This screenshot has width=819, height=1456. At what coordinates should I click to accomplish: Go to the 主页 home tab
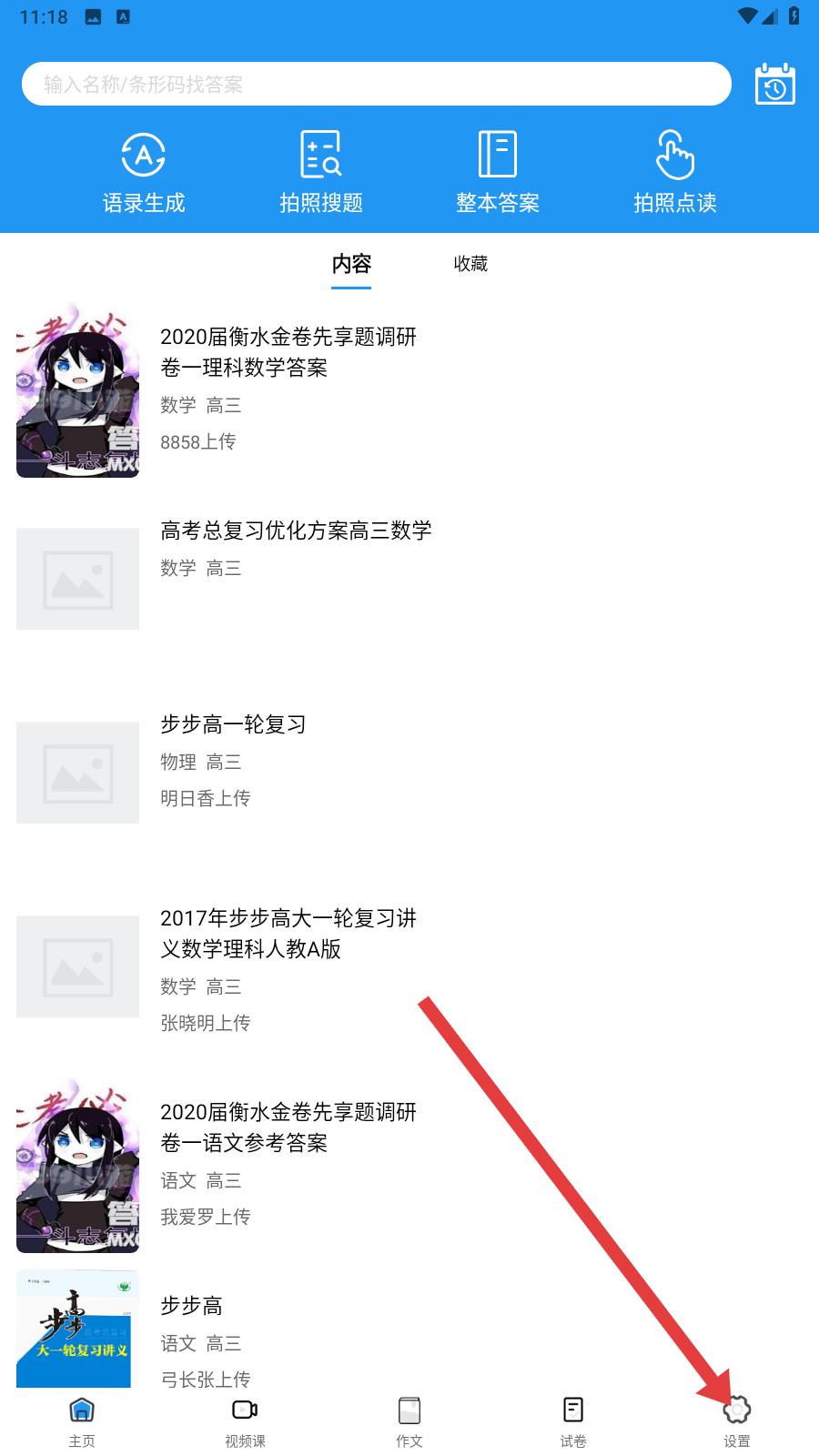tap(82, 1422)
